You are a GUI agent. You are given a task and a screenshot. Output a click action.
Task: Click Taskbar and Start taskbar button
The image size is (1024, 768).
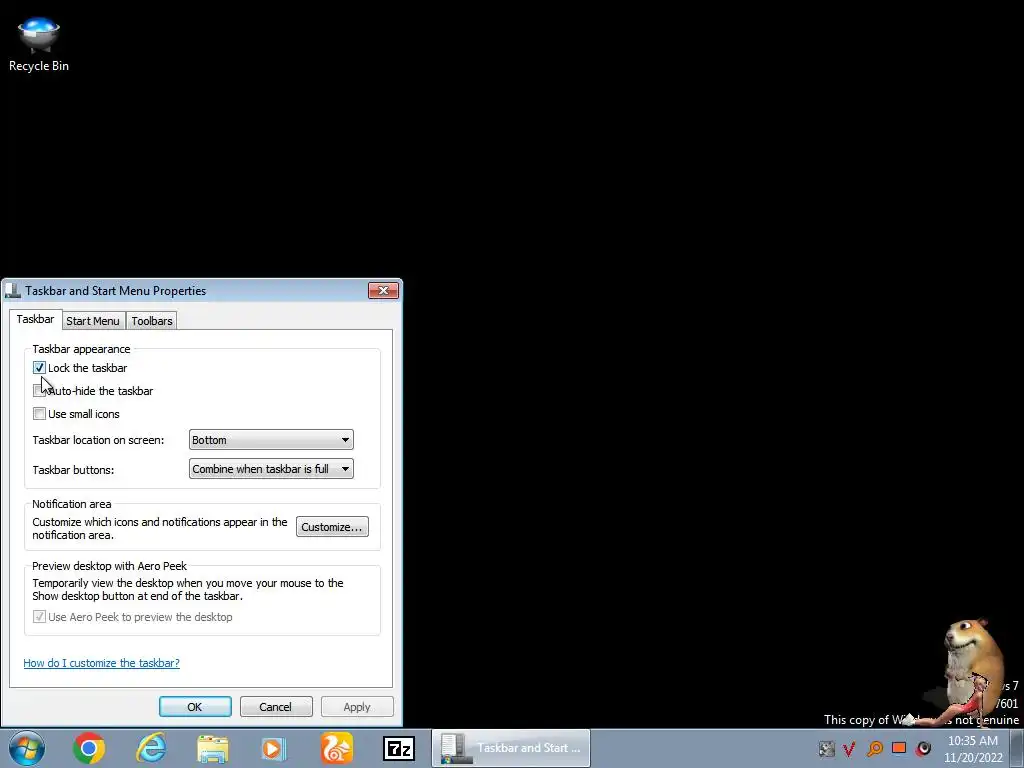511,748
